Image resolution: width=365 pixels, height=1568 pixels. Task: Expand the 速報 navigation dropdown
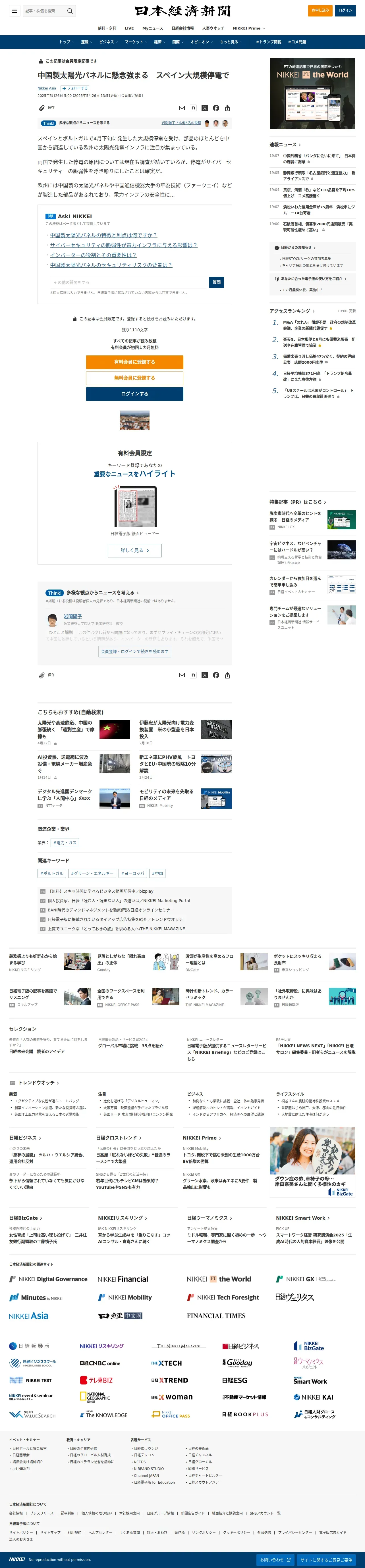[86, 42]
